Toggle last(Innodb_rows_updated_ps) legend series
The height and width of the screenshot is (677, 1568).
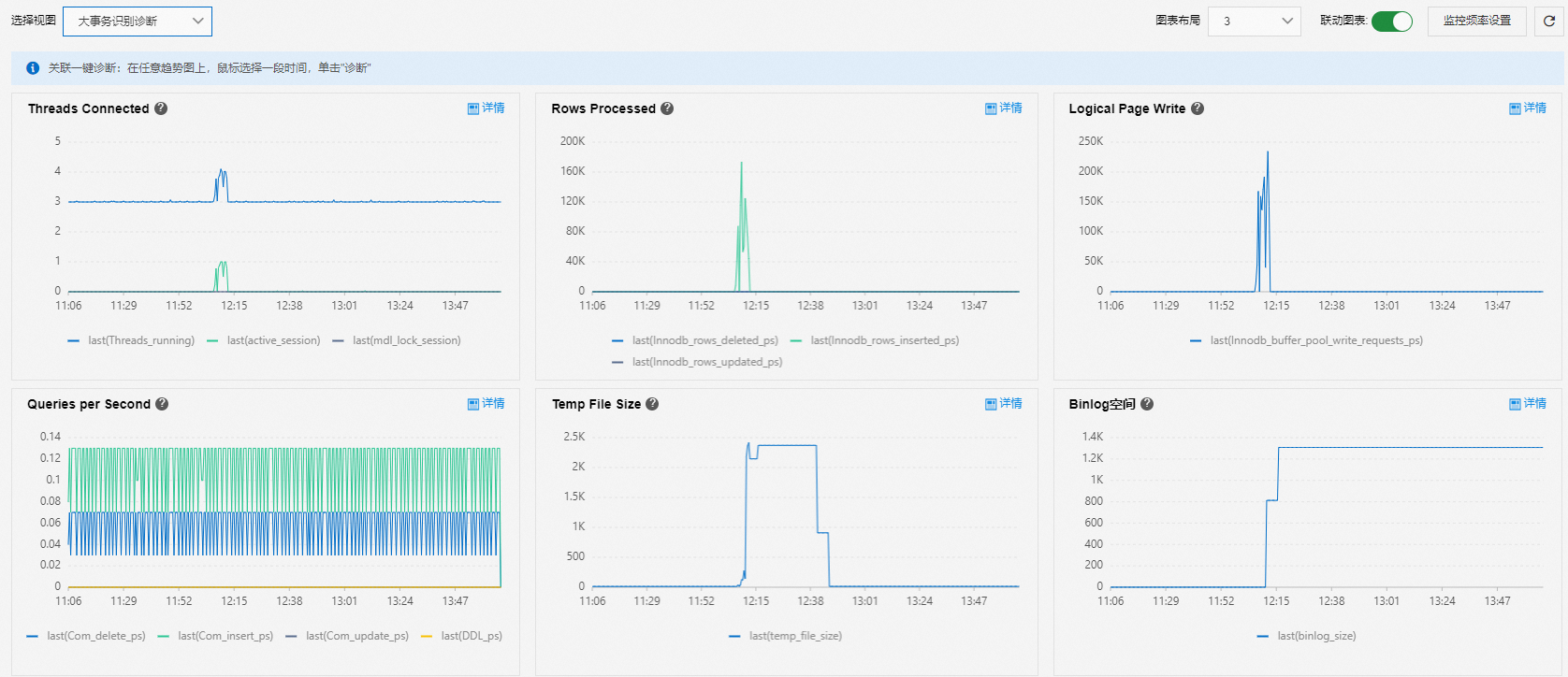(x=697, y=362)
